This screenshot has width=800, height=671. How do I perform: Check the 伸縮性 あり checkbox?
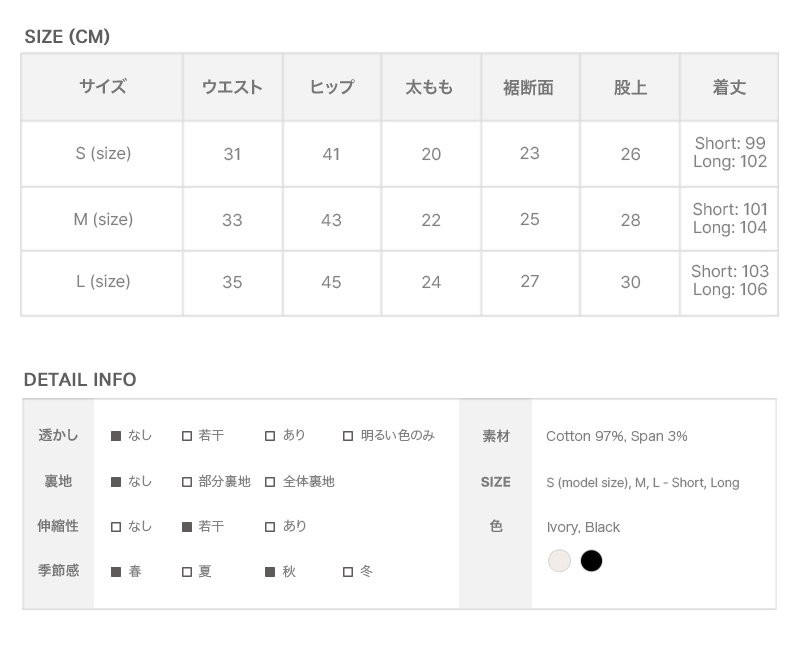coord(270,527)
